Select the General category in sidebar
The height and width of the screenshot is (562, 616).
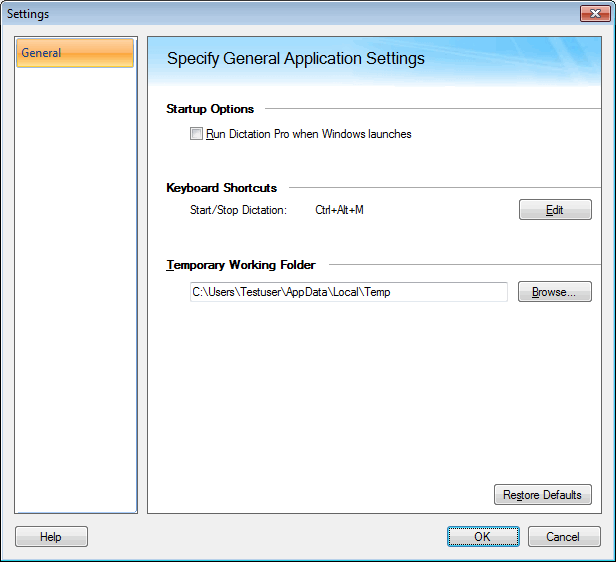click(75, 53)
